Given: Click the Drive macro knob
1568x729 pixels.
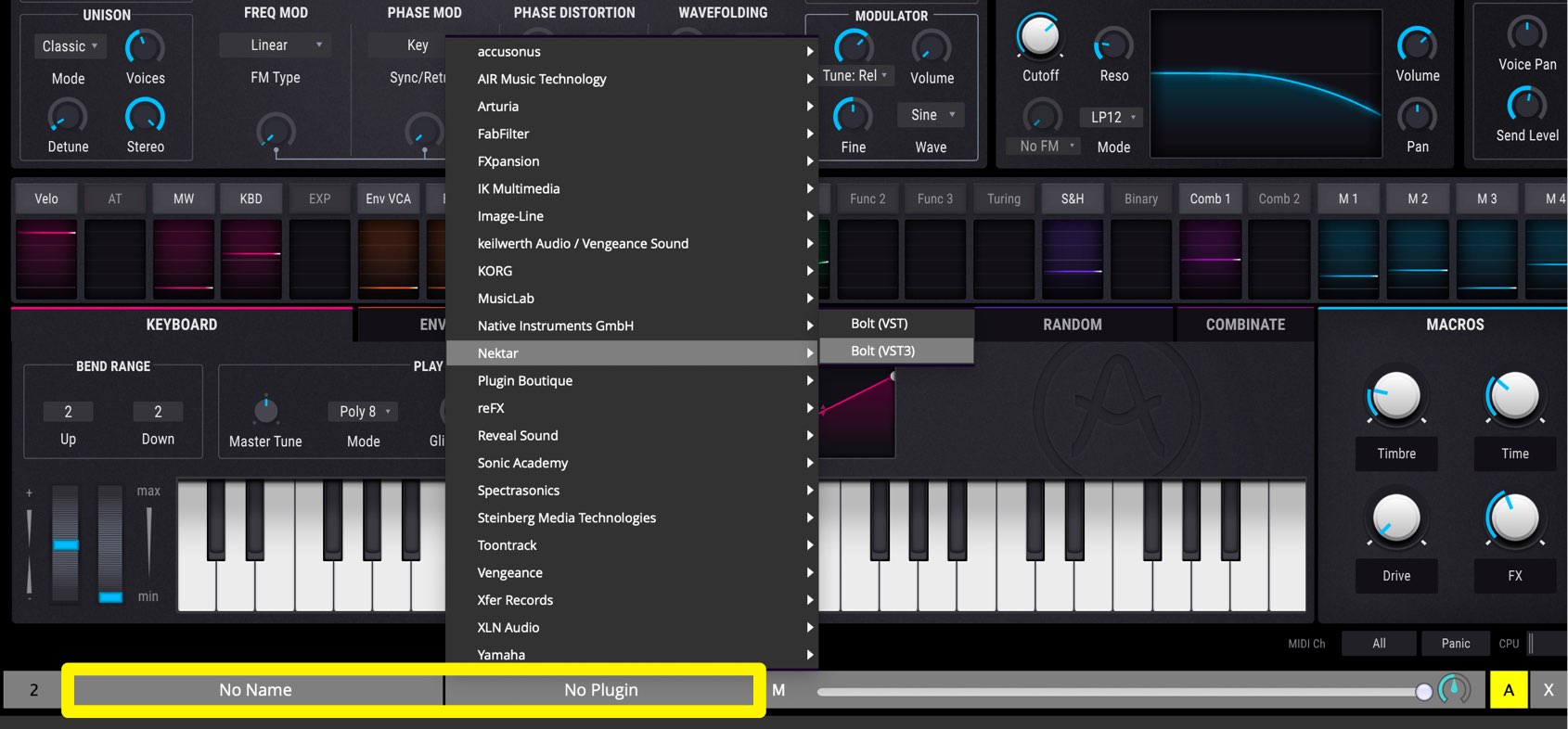Looking at the screenshot, I should tap(1396, 518).
